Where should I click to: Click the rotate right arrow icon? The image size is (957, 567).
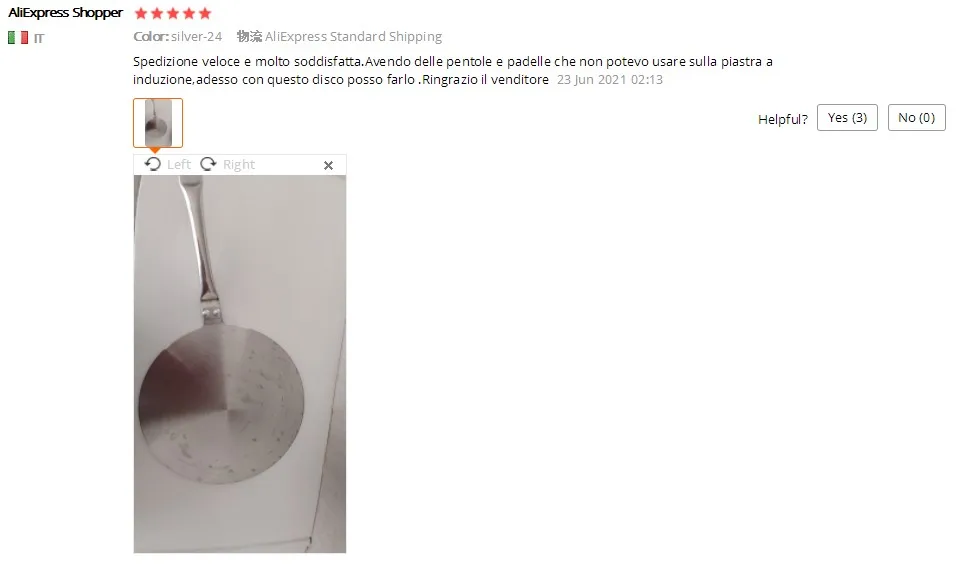coord(208,164)
